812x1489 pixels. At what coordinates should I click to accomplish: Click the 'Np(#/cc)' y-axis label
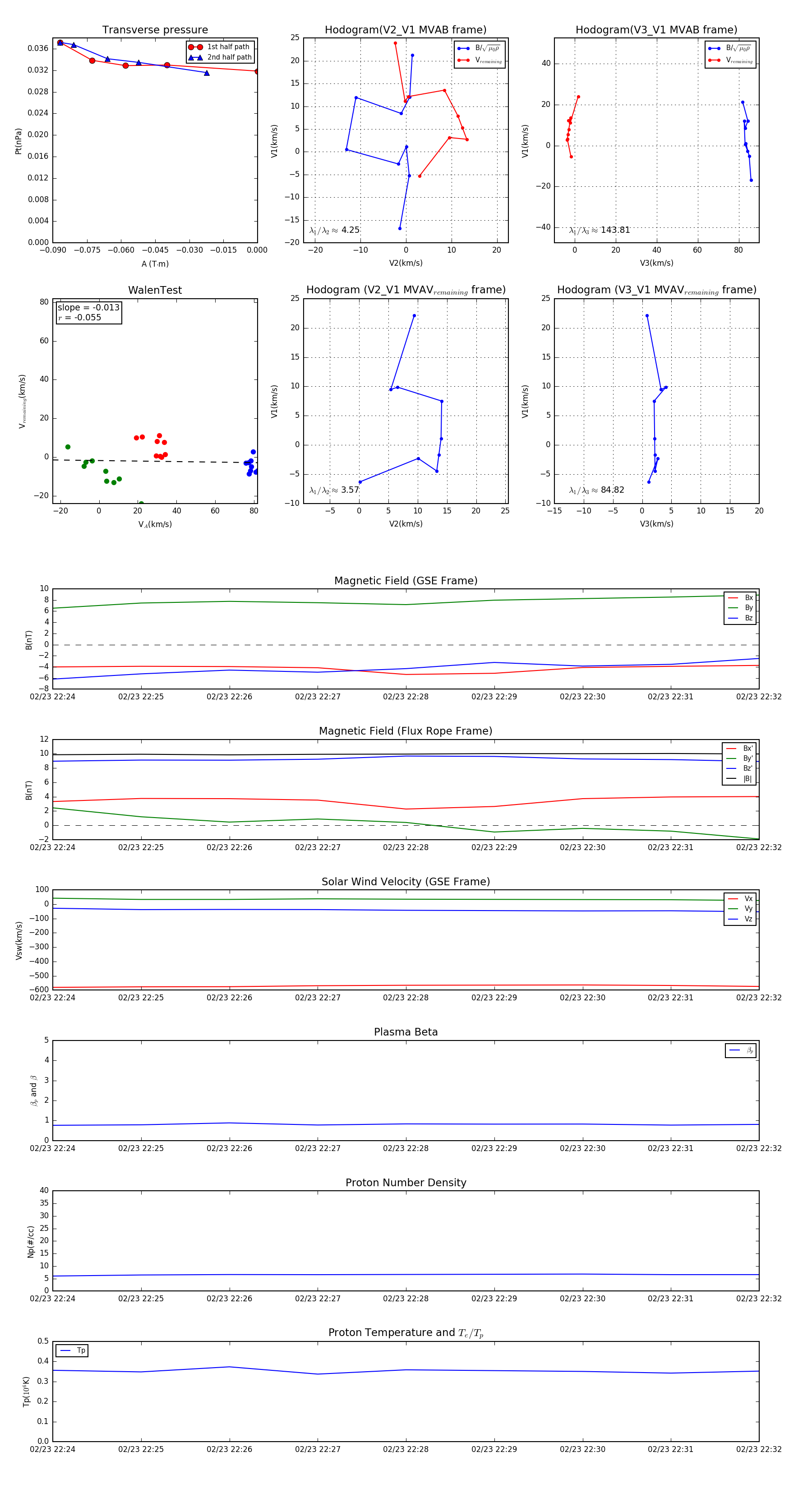coord(31,1241)
